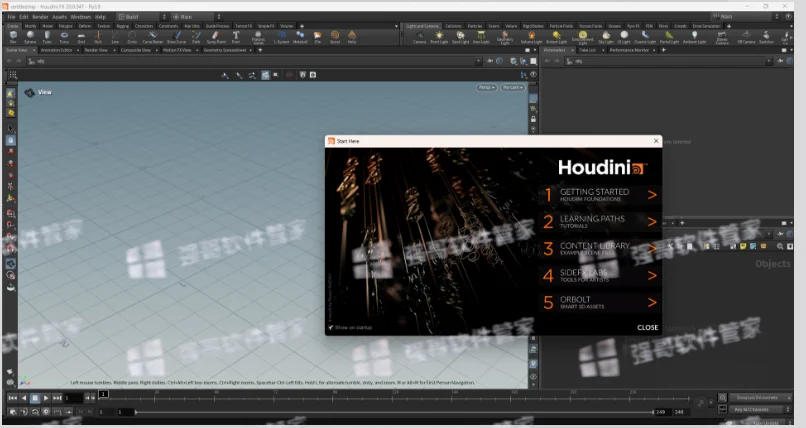806x428 pixels.
Task: Open the Main radial menu dropdown
Action: [195, 16]
